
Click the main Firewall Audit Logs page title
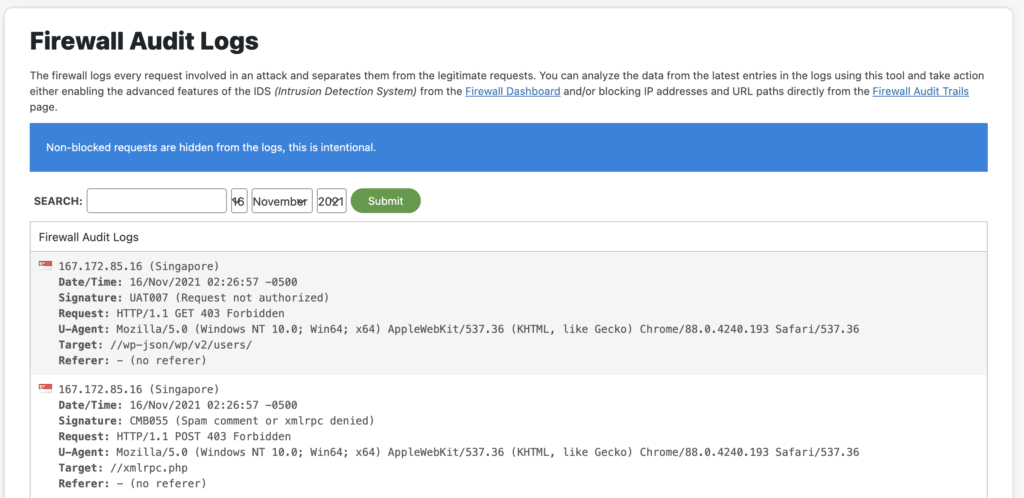144,41
